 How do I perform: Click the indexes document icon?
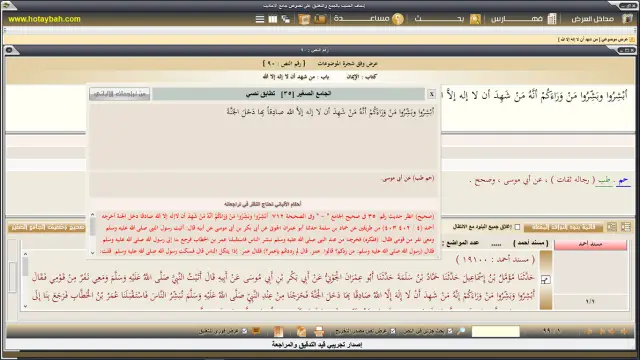tap(552, 19)
